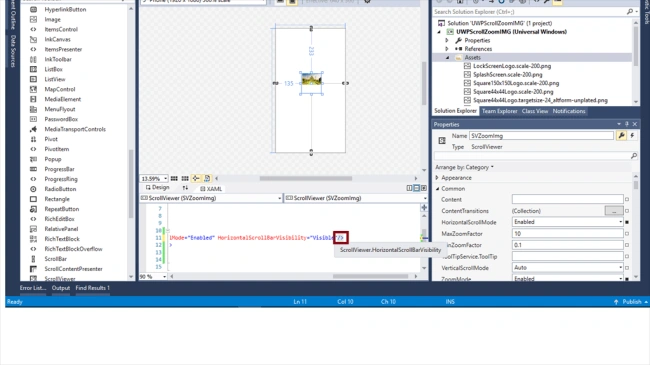Click the MaxZoomFactor value field

click(568, 234)
